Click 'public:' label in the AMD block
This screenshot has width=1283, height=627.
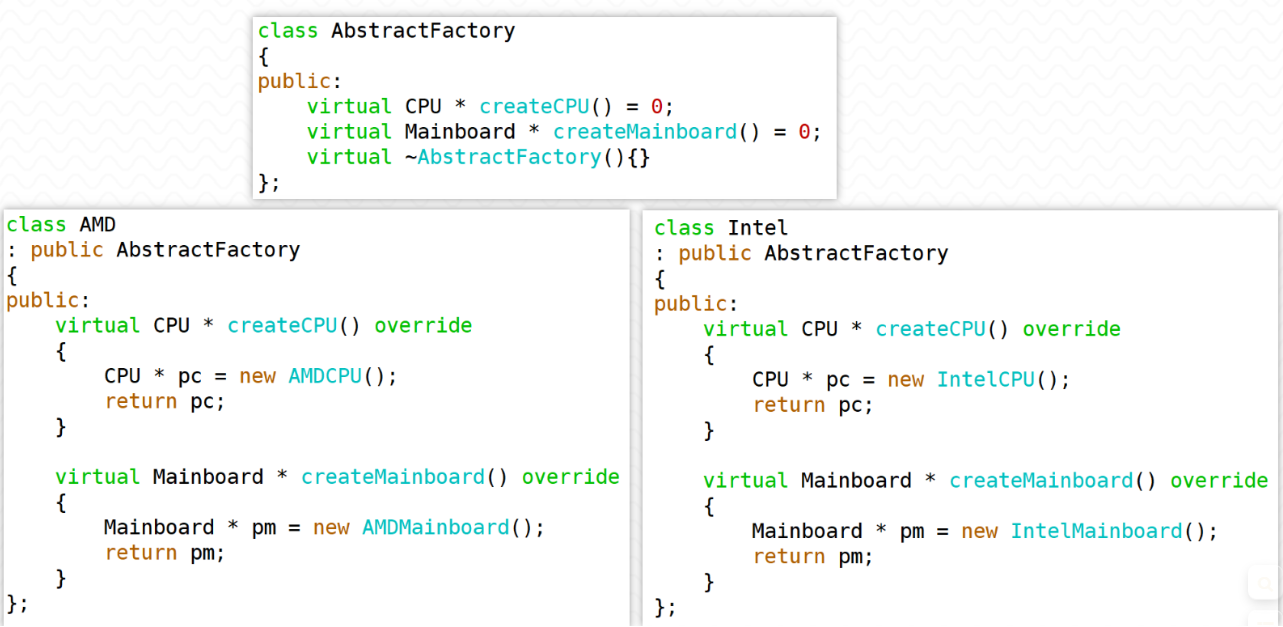pos(48,300)
